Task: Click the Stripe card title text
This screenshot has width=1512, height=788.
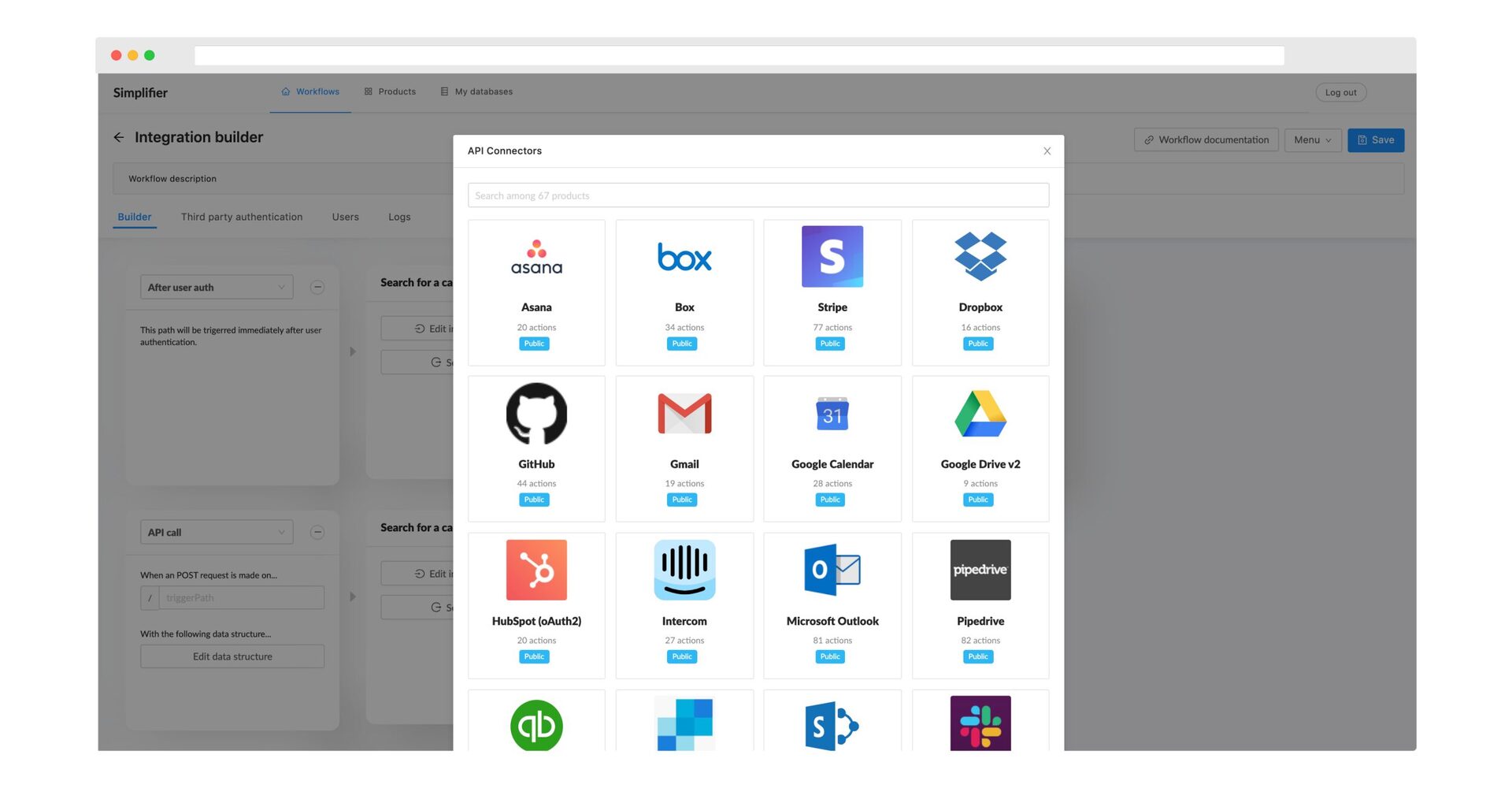Action: tap(832, 307)
